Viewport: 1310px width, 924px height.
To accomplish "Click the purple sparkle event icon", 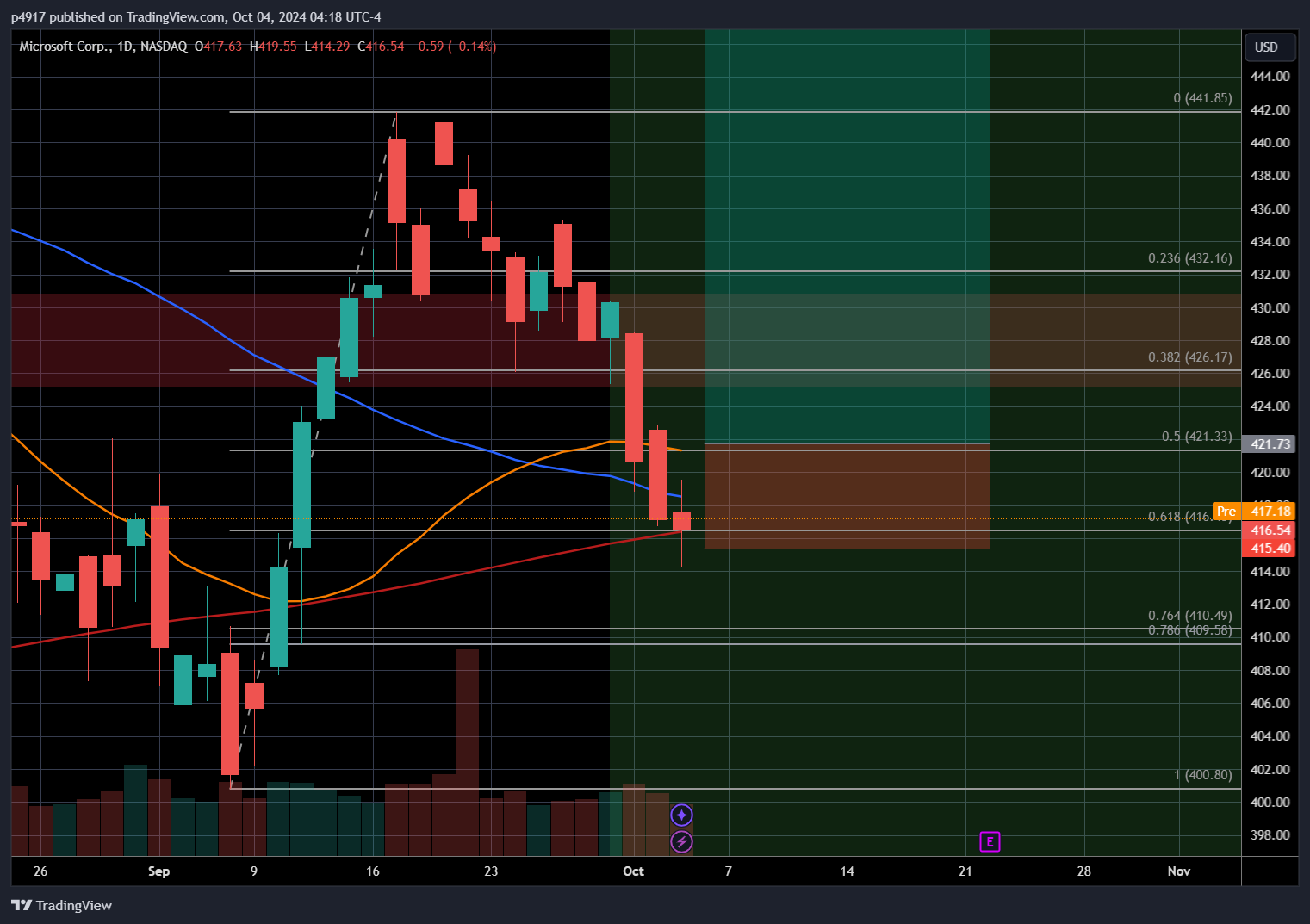I will tap(681, 815).
